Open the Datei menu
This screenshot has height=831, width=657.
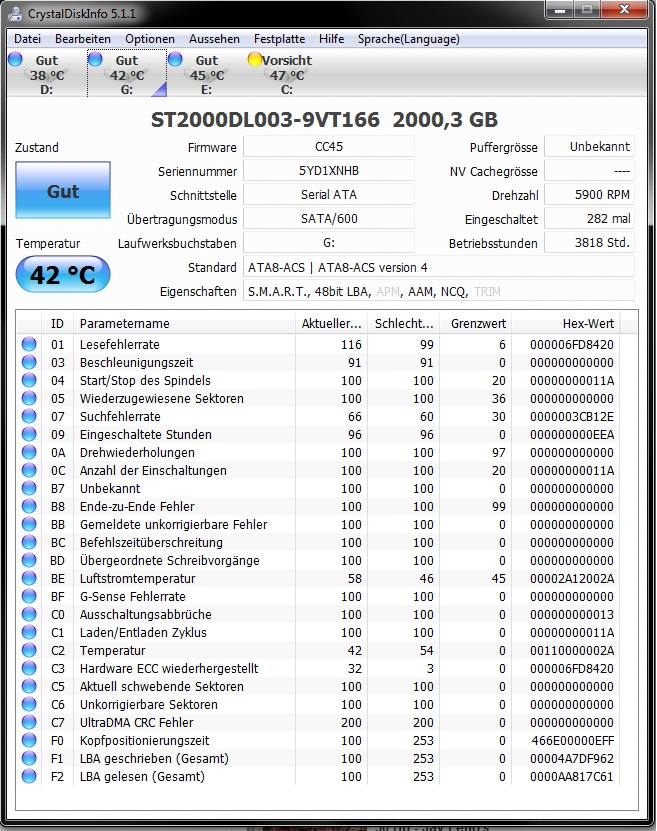[28, 39]
